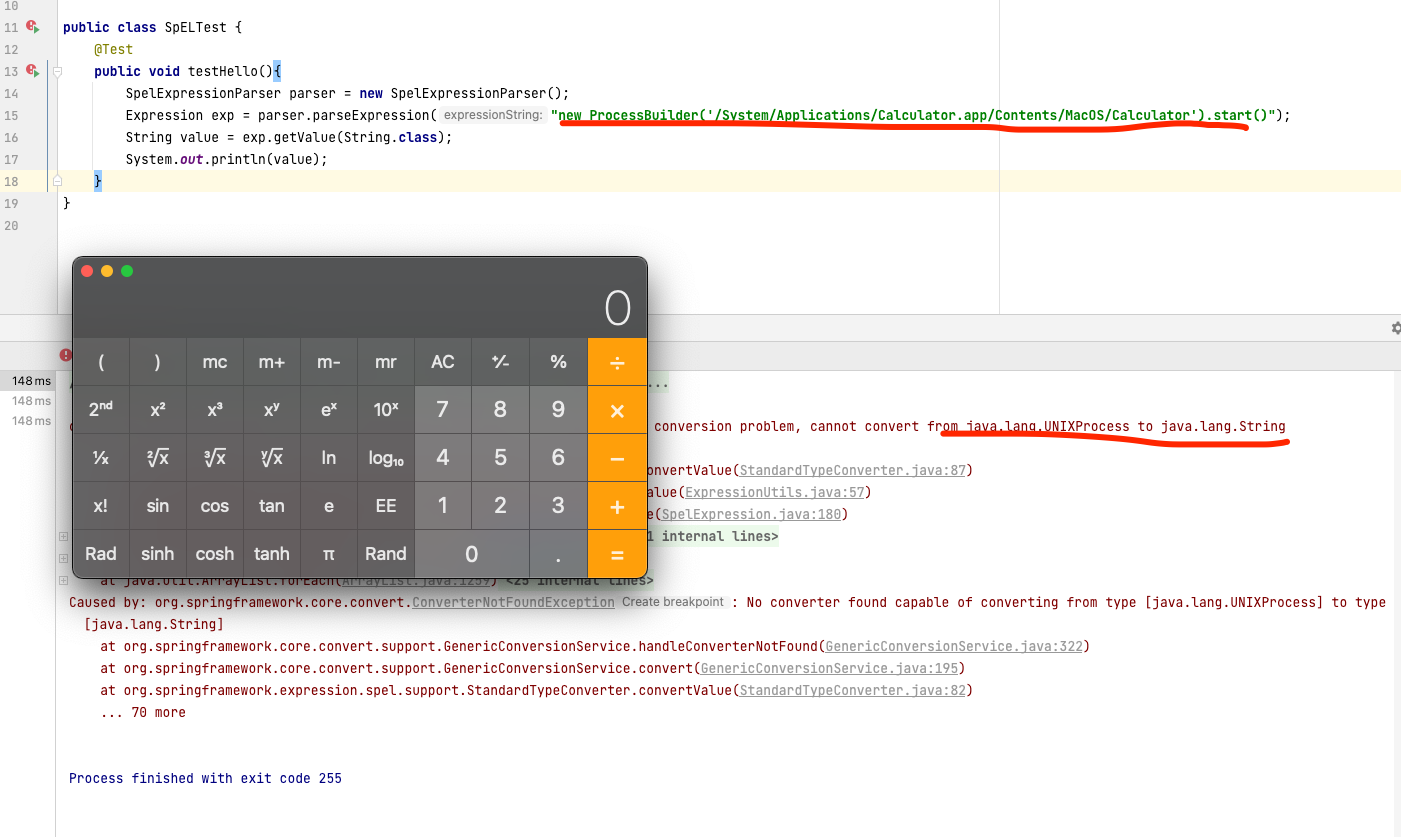Click 'Process finished with exit code 255' text
Image resolution: width=1401 pixels, height=837 pixels.
pyautogui.click(x=205, y=778)
